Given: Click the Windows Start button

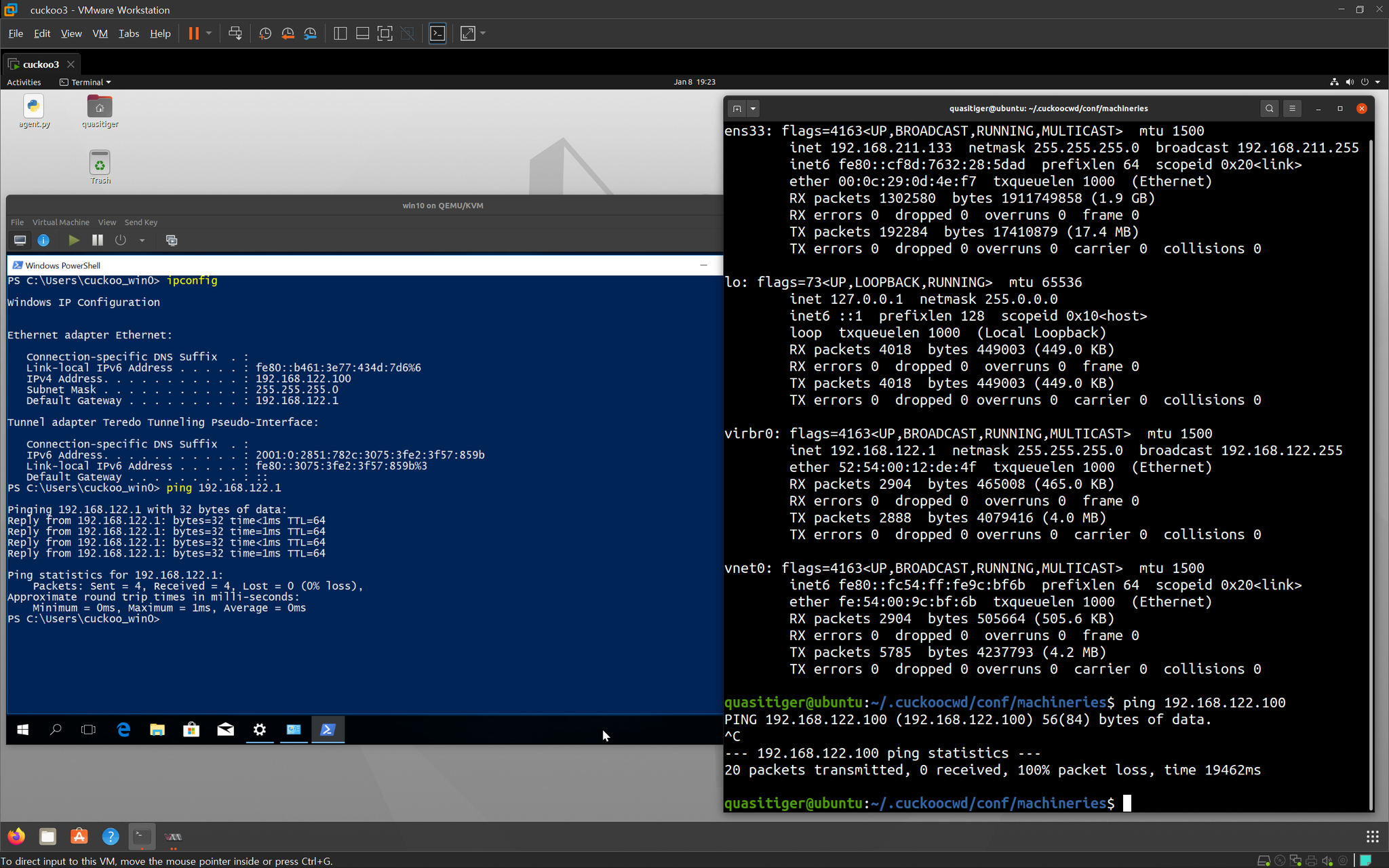Looking at the screenshot, I should point(22,730).
